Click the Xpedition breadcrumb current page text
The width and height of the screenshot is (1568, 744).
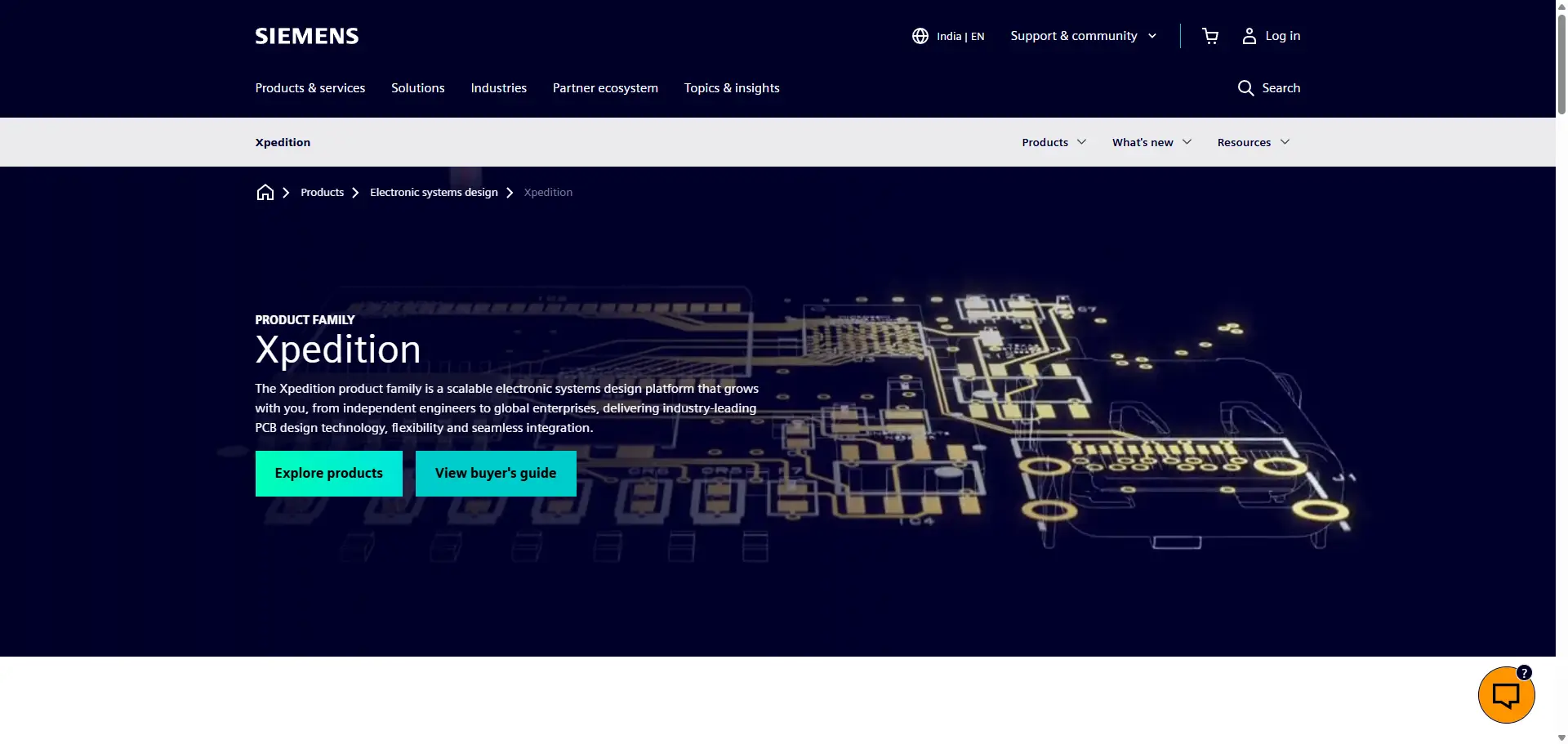coord(548,193)
